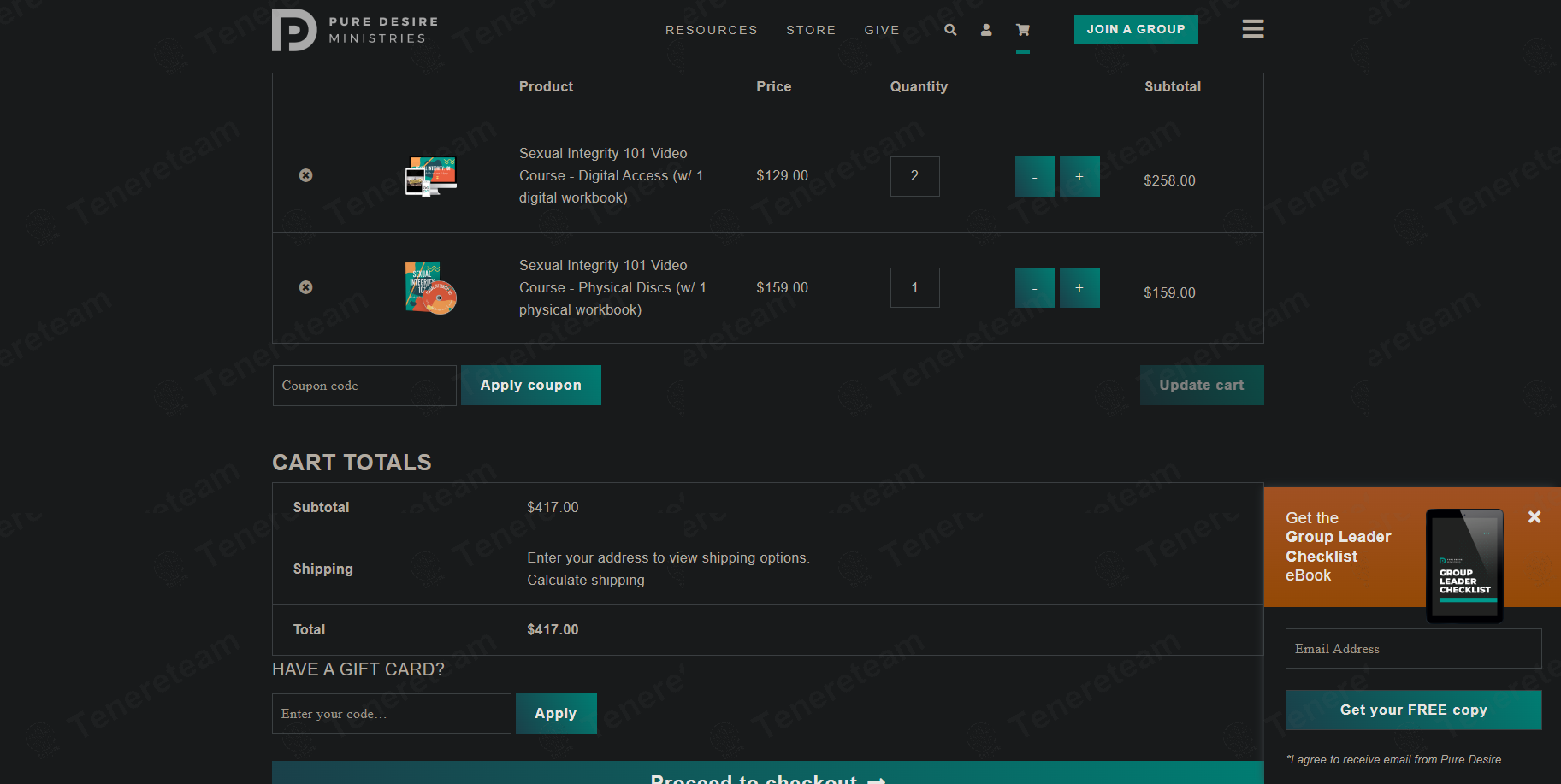1561x784 pixels.
Task: Click the Have a Gift Card heading
Action: [x=358, y=669]
